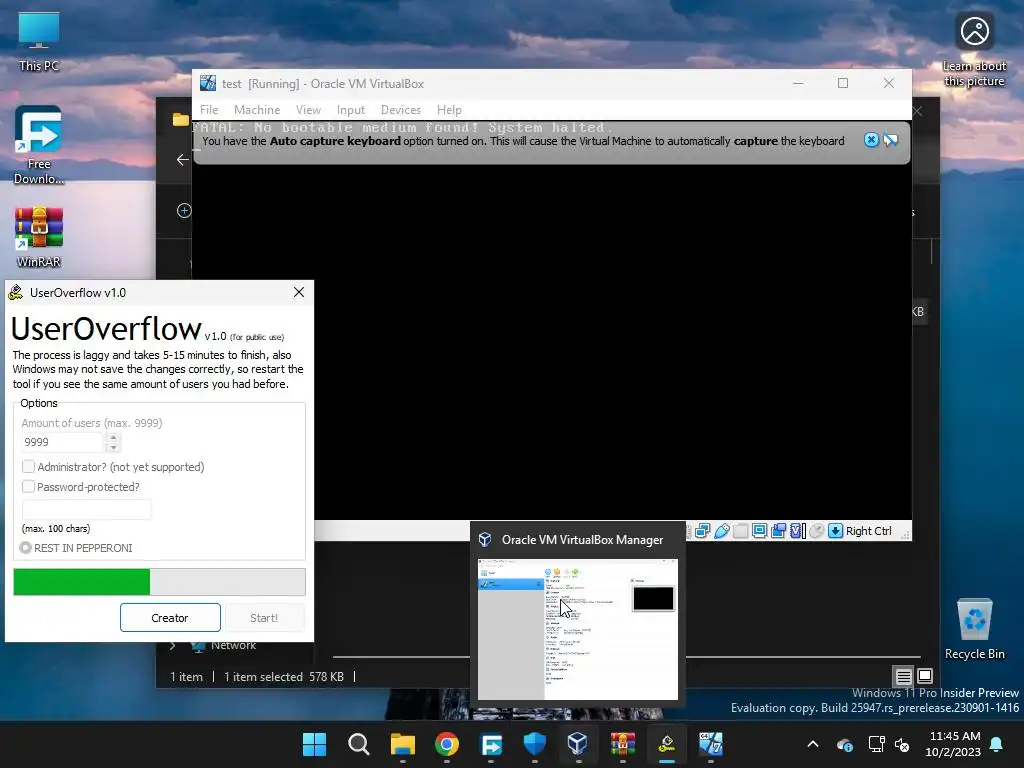This screenshot has width=1024, height=768.
Task: Open the Recycle Bin desktop icon
Action: [974, 629]
